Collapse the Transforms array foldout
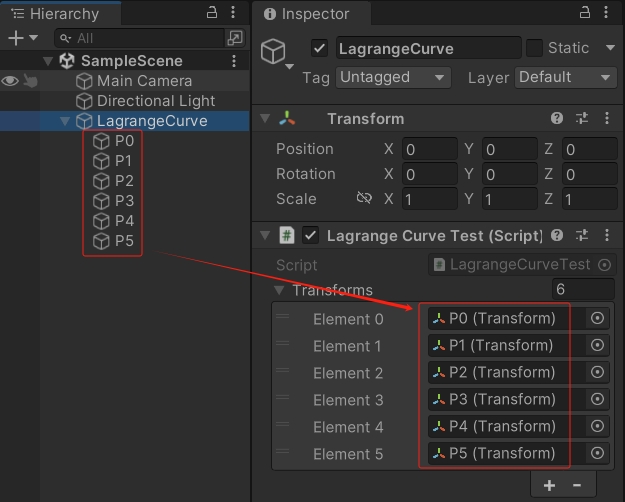Image resolution: width=625 pixels, height=502 pixels. (x=279, y=291)
